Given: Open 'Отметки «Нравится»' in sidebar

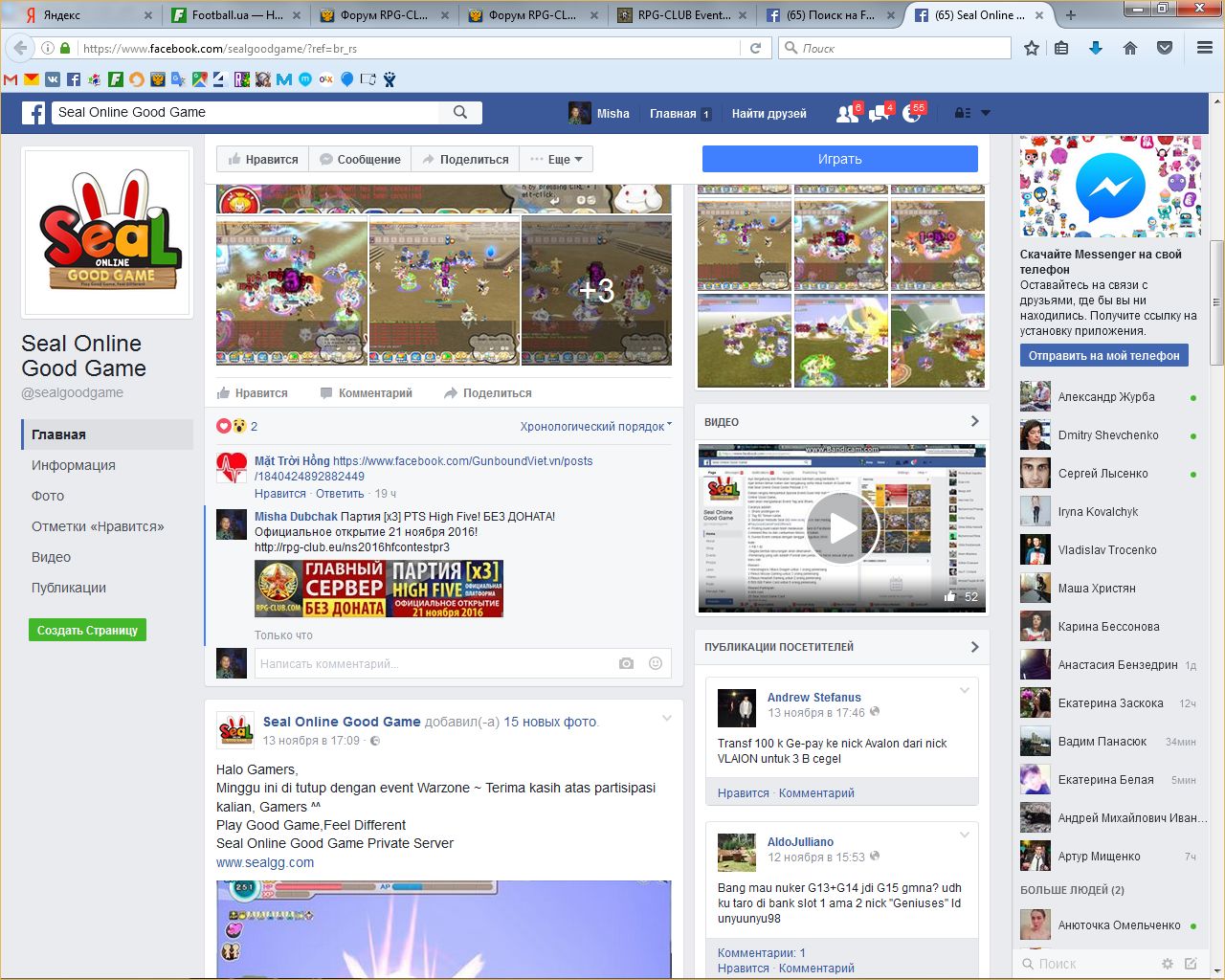Looking at the screenshot, I should [98, 526].
